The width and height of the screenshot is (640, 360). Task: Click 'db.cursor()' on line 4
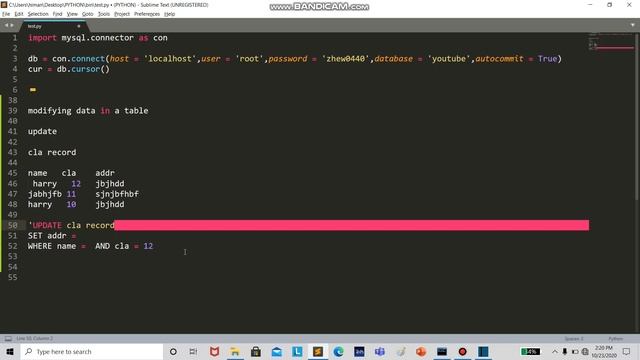click(x=83, y=69)
